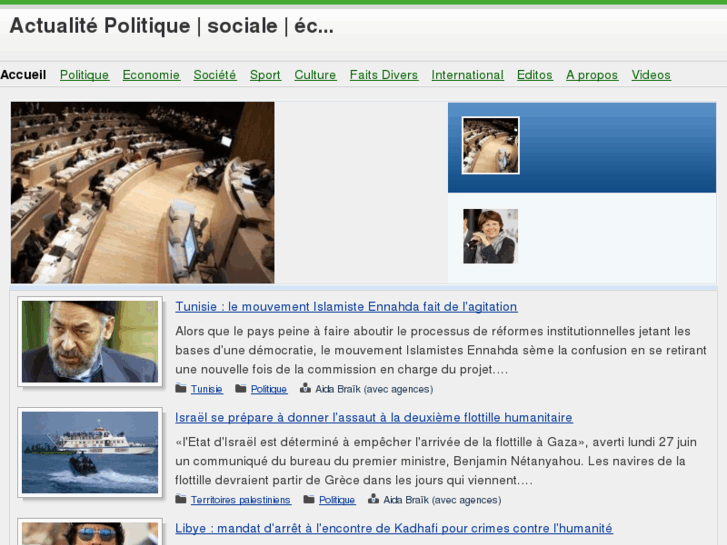Select the smiling woman thumbnail in the slider
This screenshot has width=727, height=545.
[491, 236]
